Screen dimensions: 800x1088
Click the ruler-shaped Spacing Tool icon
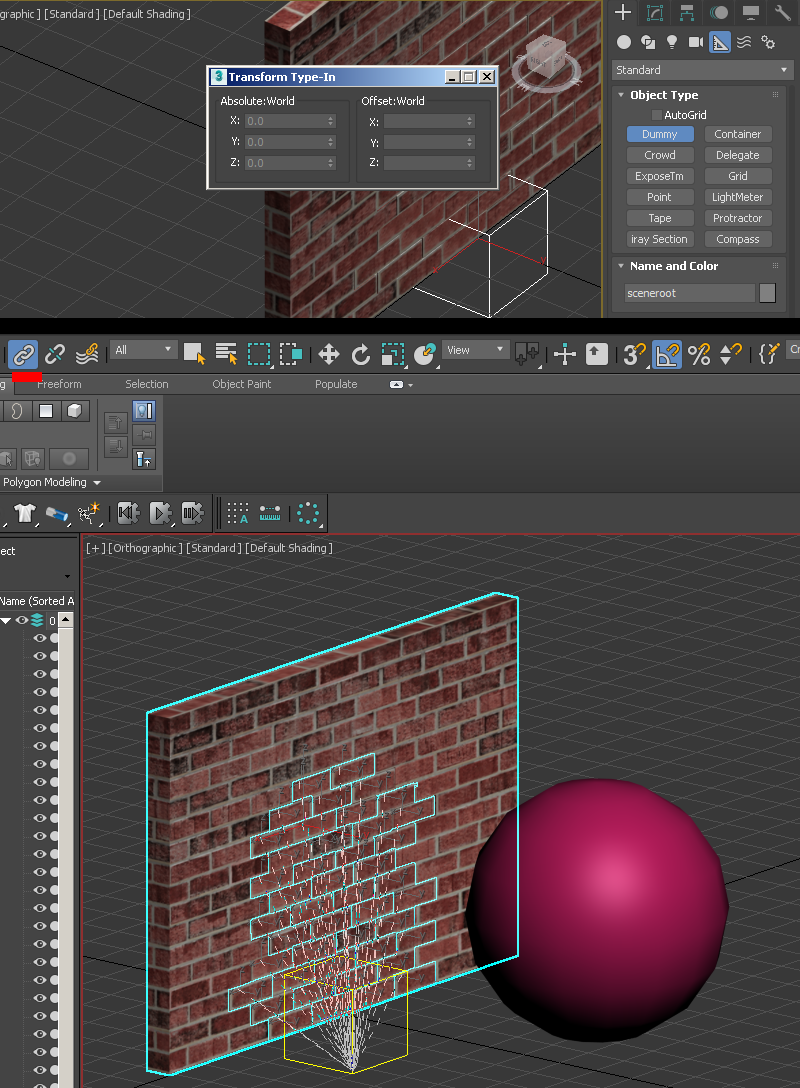(270, 513)
